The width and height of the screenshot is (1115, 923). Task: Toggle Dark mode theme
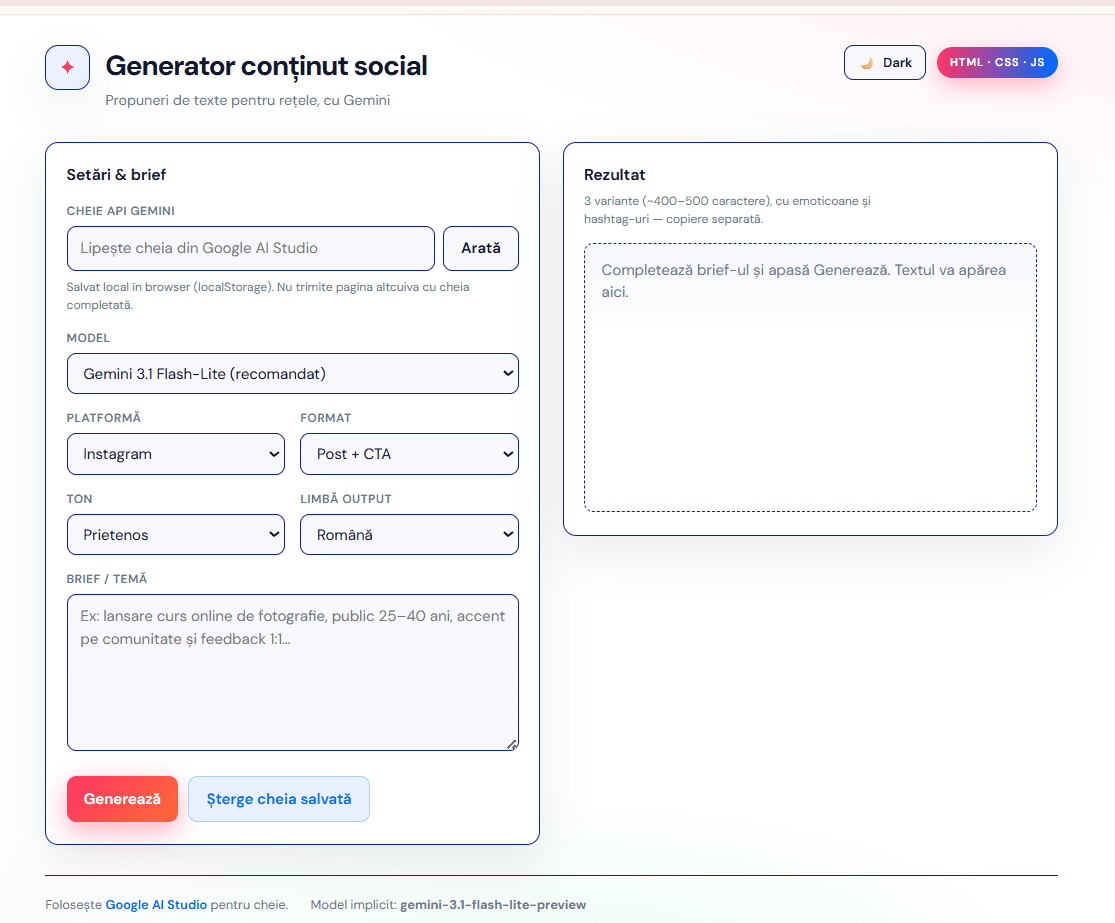pyautogui.click(x=885, y=63)
